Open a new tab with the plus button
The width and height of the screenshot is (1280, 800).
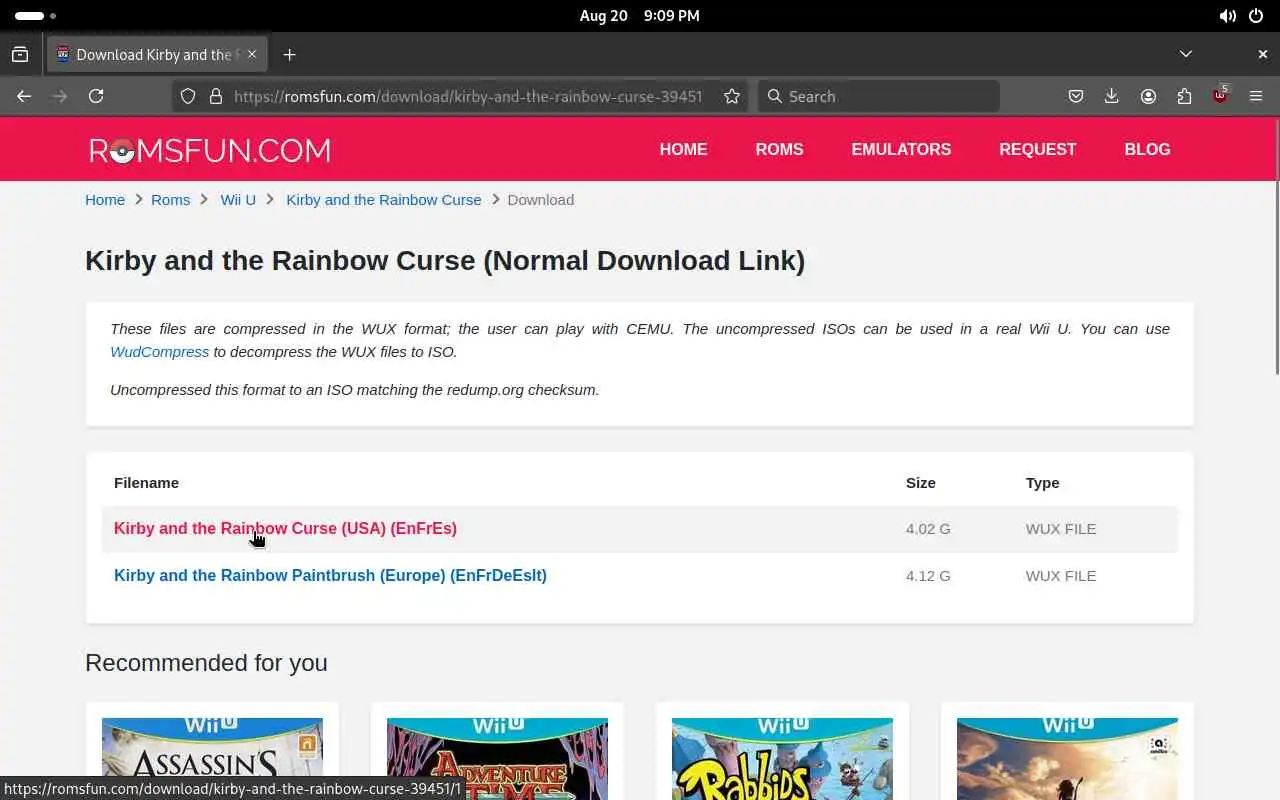click(x=289, y=54)
